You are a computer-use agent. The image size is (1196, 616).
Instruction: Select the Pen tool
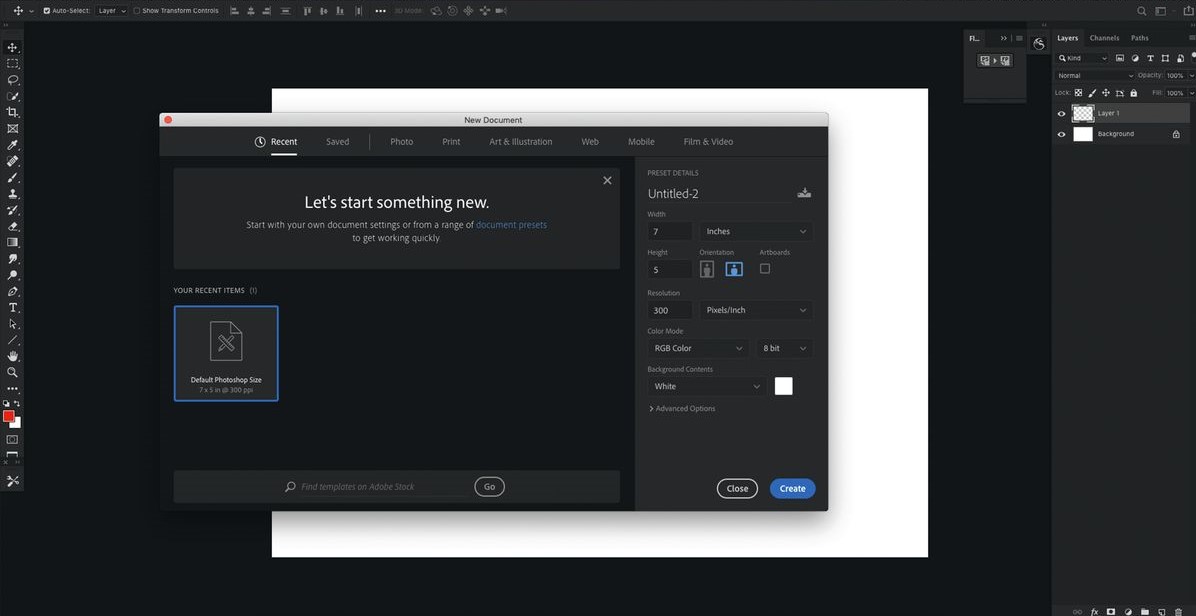click(12, 291)
